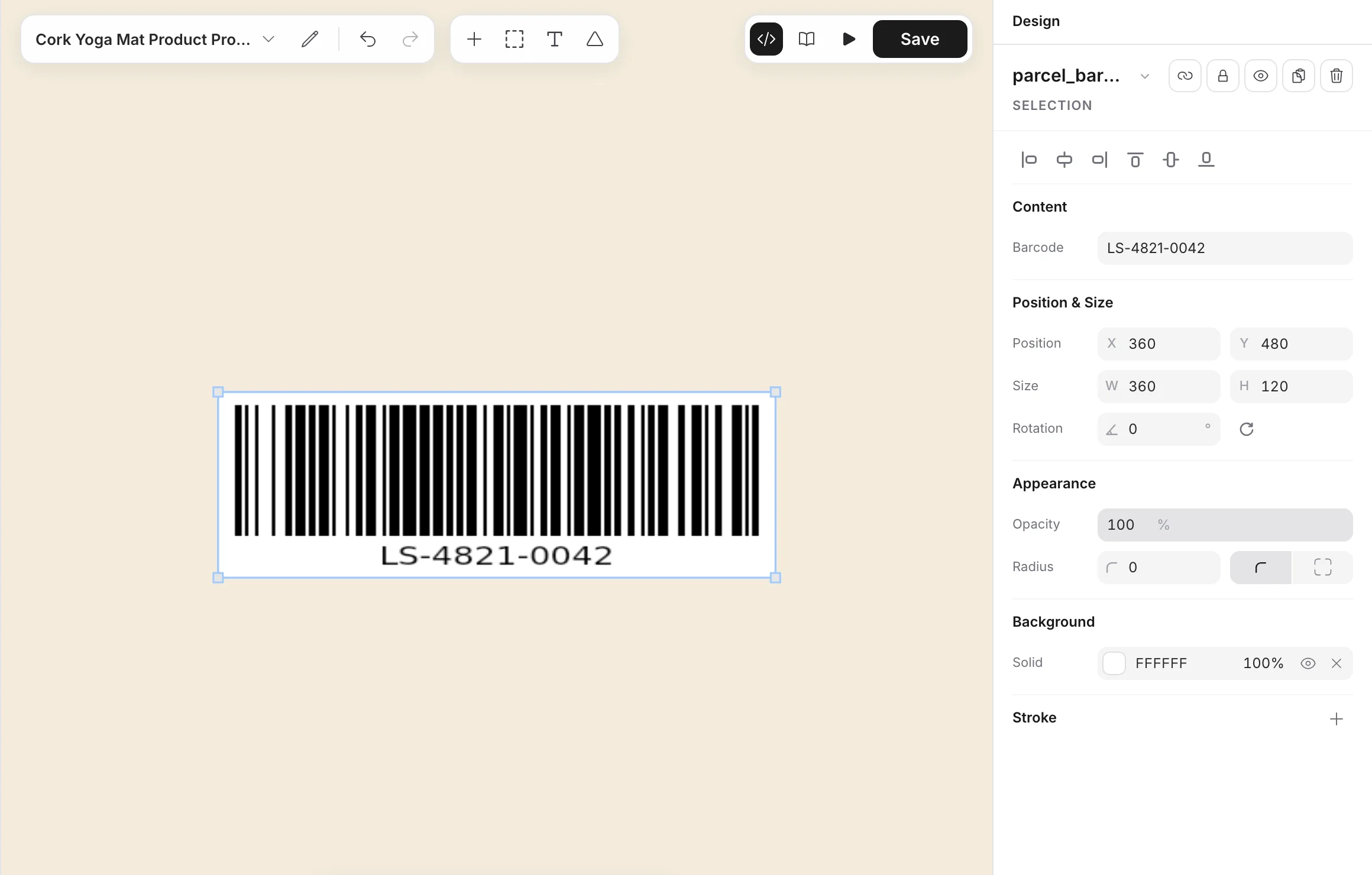
Task: Select the Text tool
Action: [555, 39]
